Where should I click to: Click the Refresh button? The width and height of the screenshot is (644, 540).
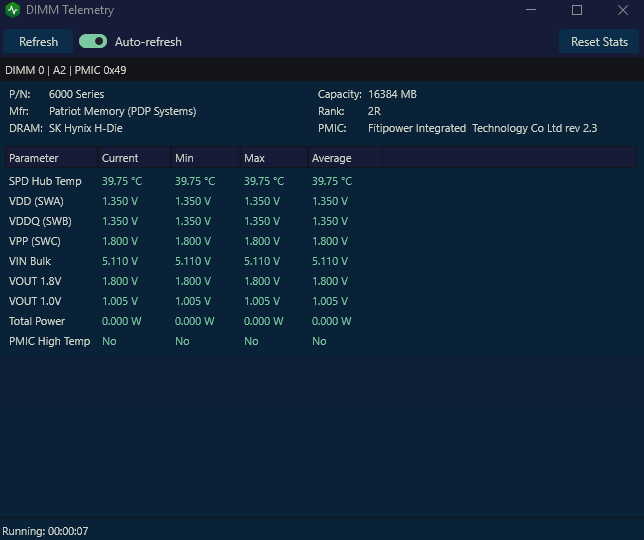click(38, 42)
